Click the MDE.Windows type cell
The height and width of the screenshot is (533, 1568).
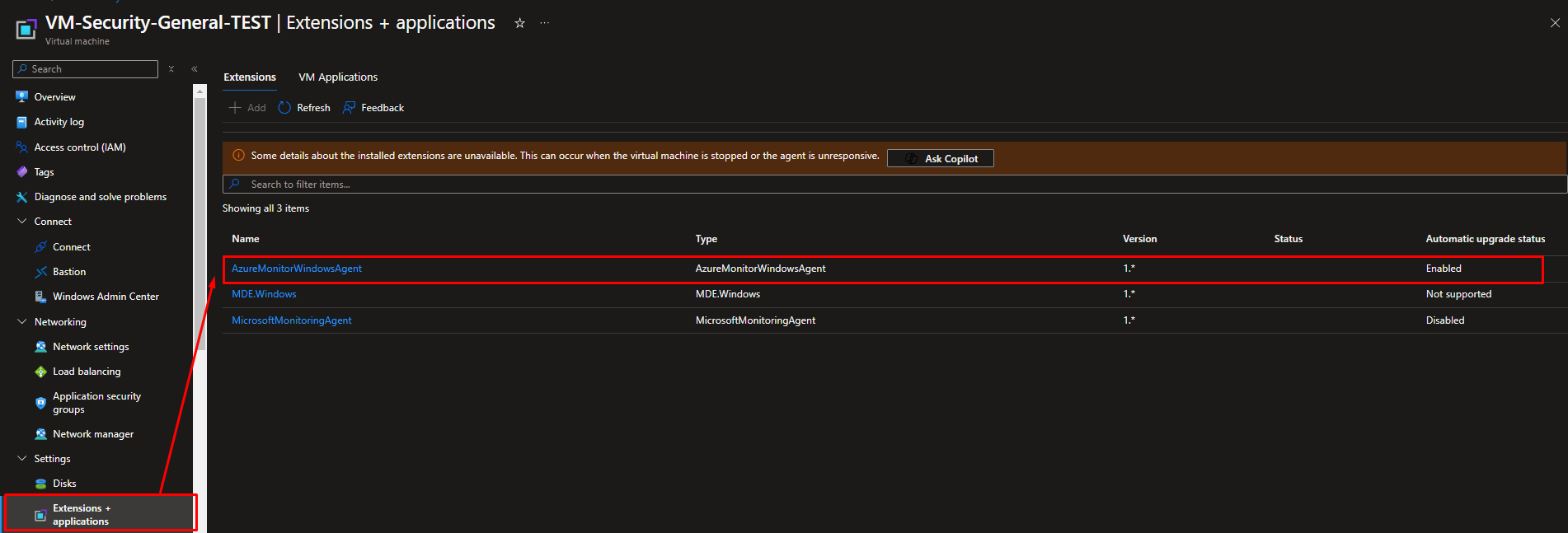pos(728,294)
